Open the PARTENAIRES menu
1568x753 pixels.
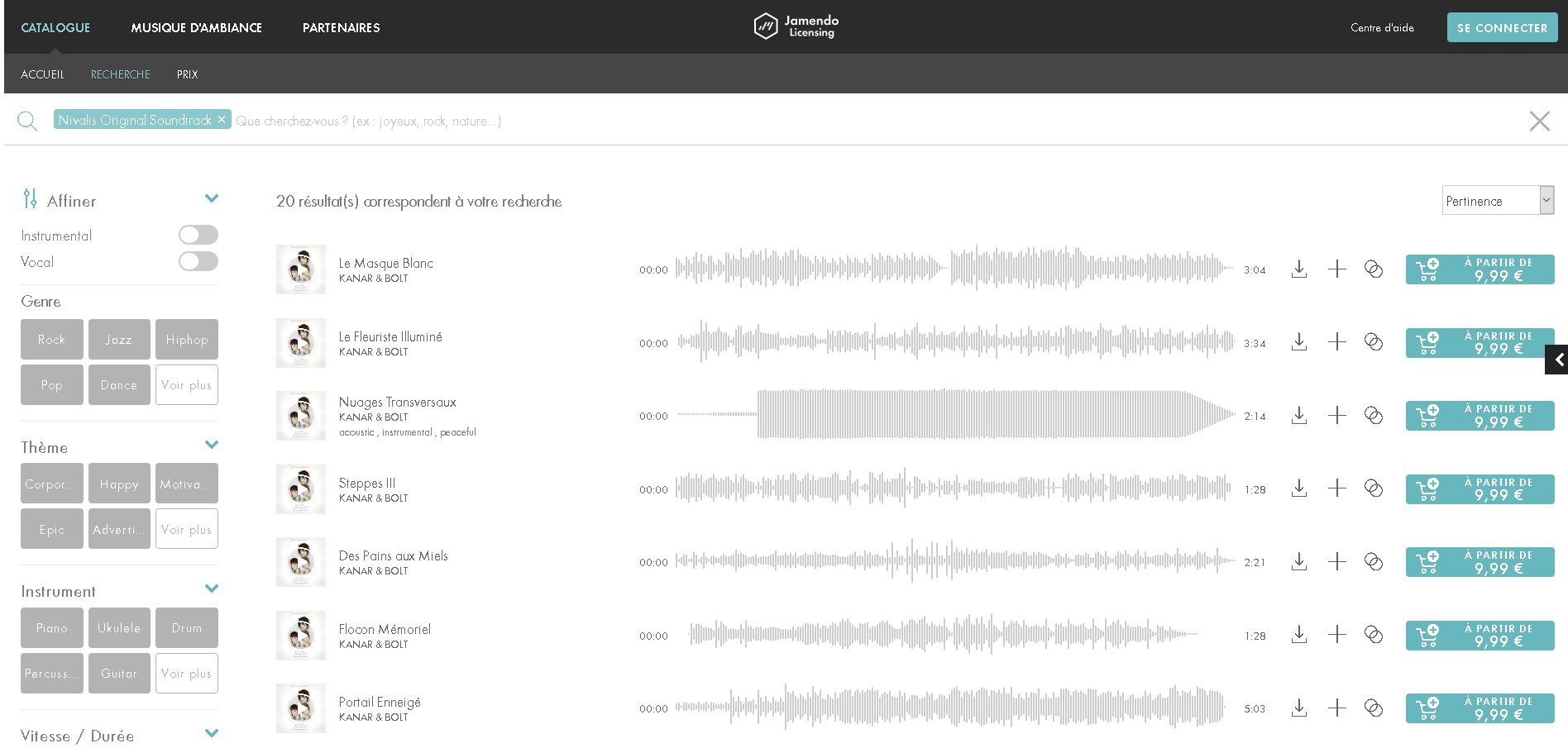pyautogui.click(x=341, y=27)
